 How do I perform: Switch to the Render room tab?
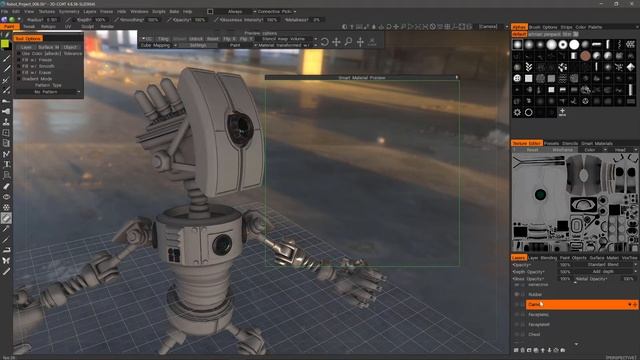click(107, 27)
